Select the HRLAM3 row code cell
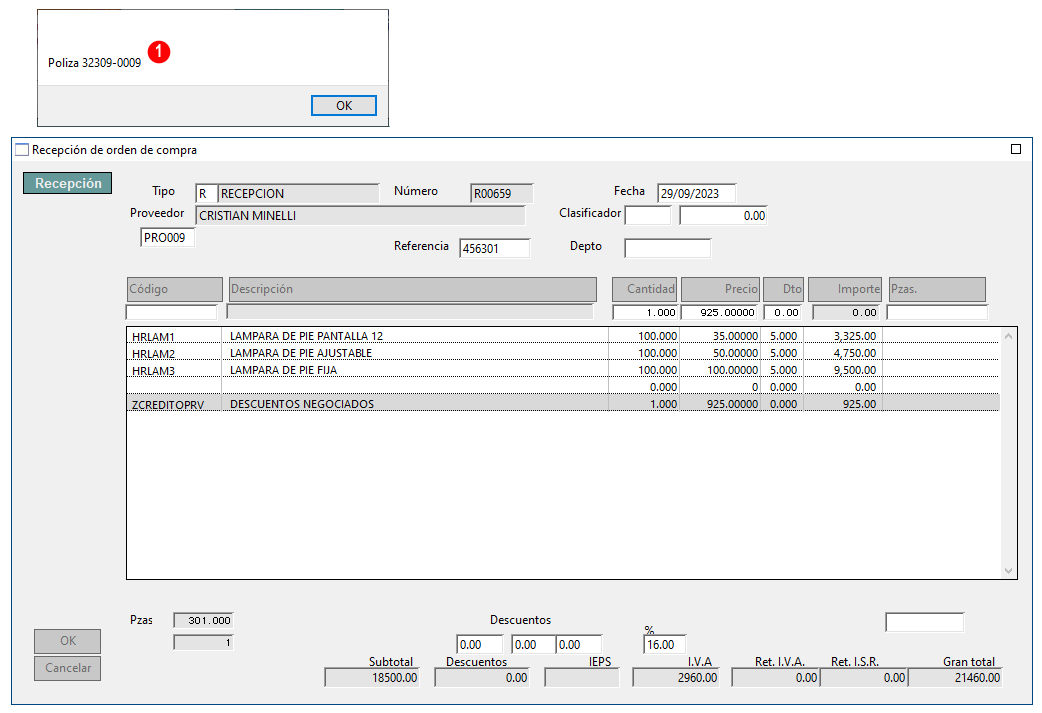Viewport: 1042px width, 713px height. tap(173, 370)
